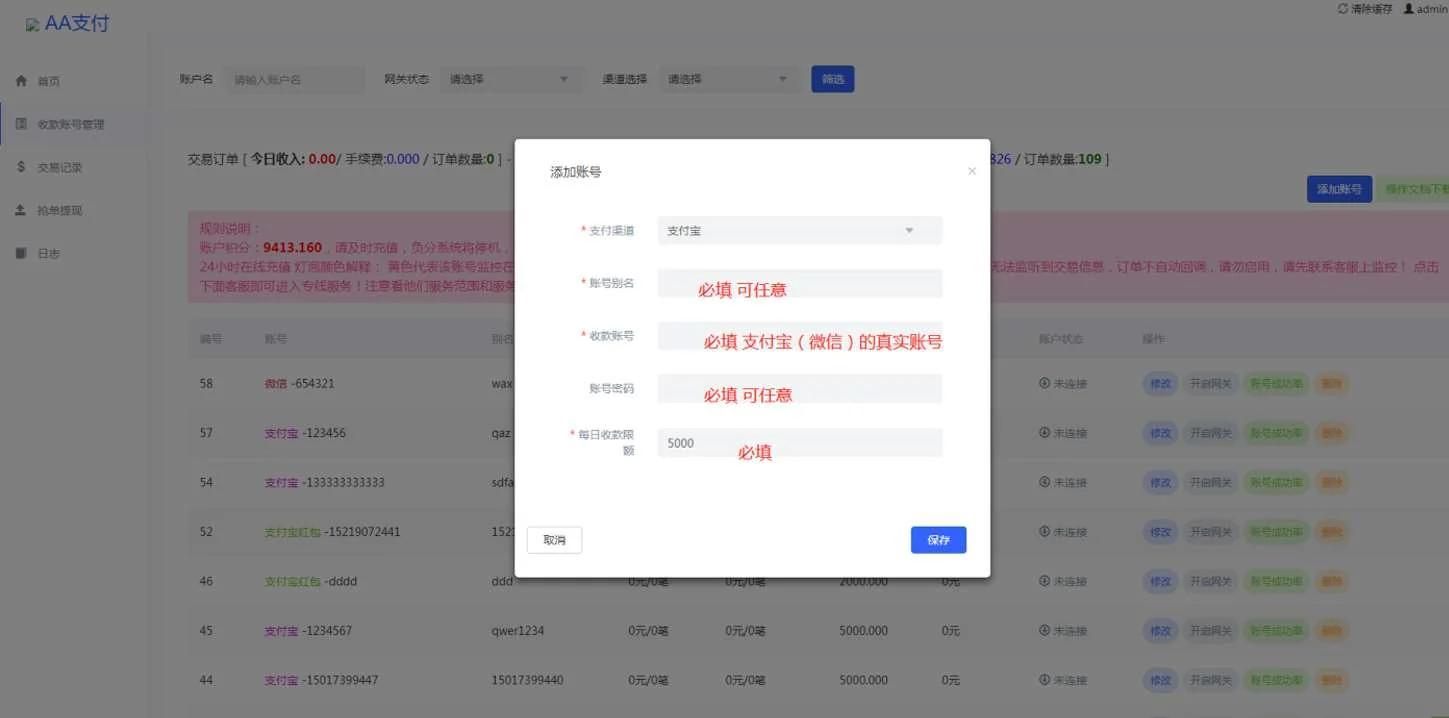Open 抢单提现 menu item

tap(60, 211)
